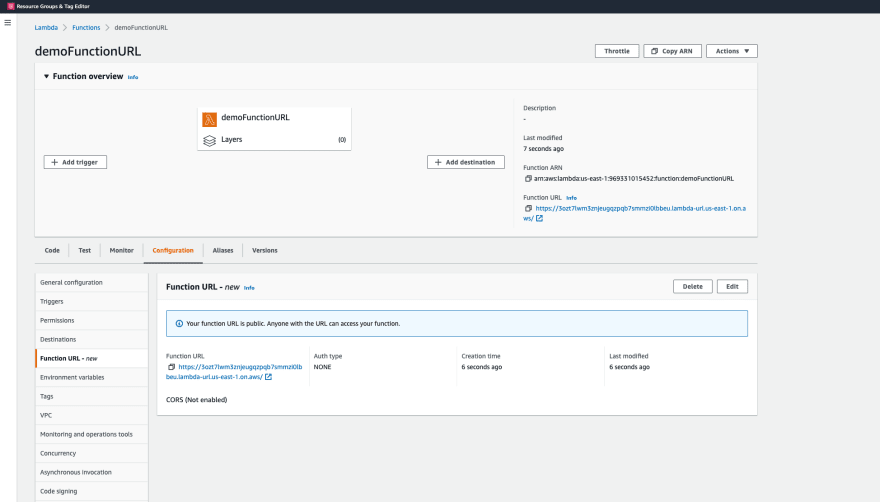880x502 pixels.
Task: Select the Configuration tab
Action: (x=173, y=250)
